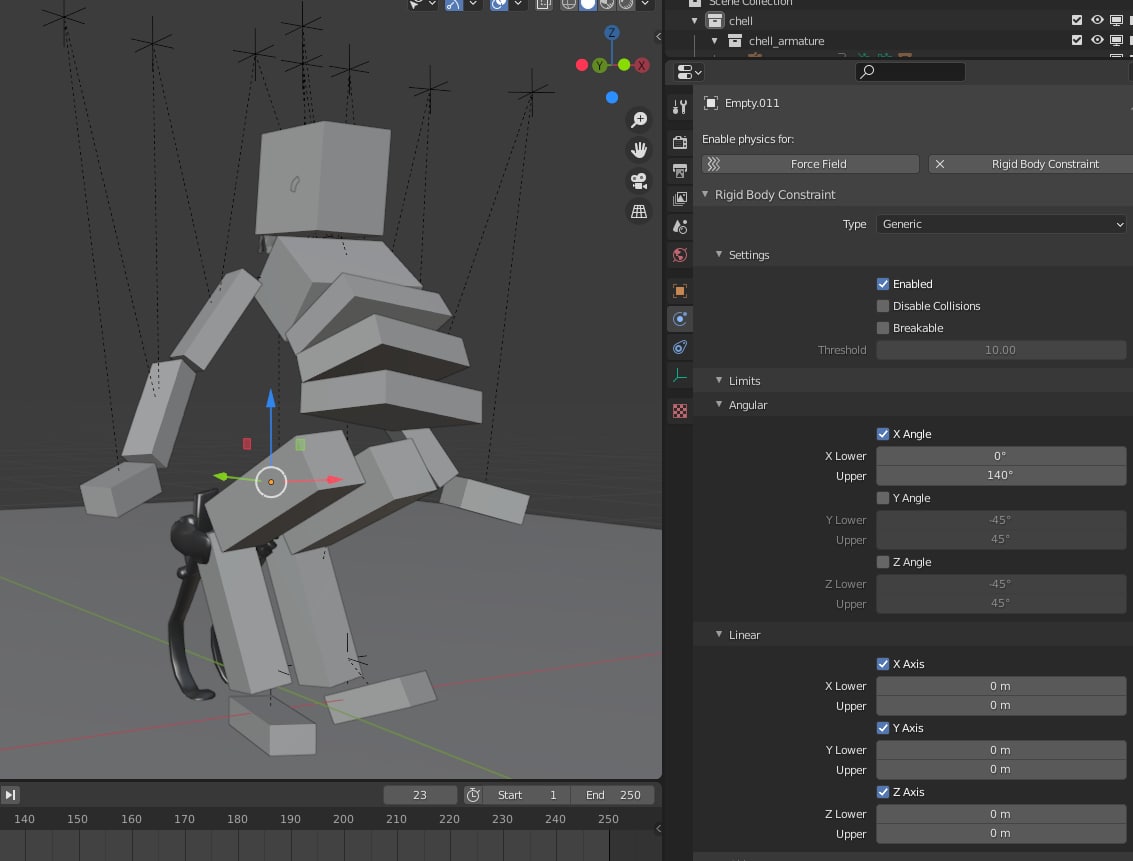
Task: Enable the Z Angle checkbox
Action: click(882, 562)
